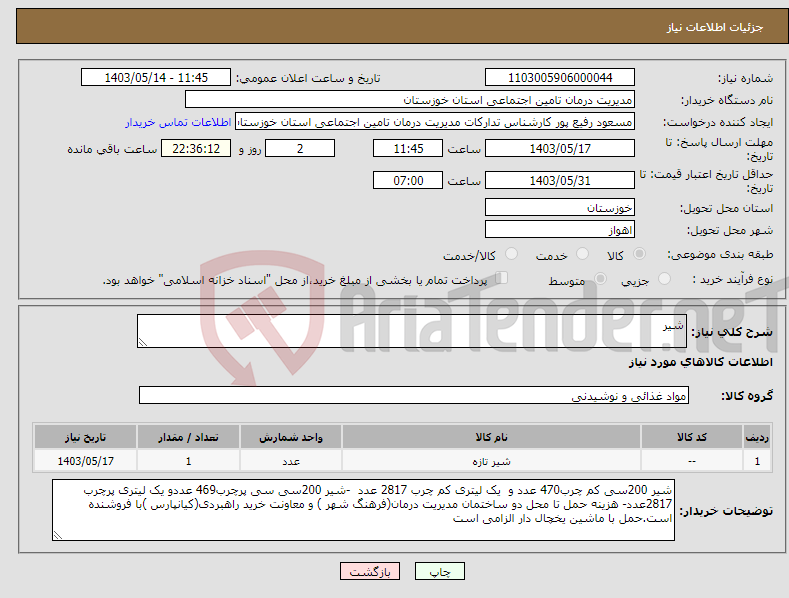Click the طبقه بندی موضوعی label
Viewport: 789px width, 598px height.
720,255
